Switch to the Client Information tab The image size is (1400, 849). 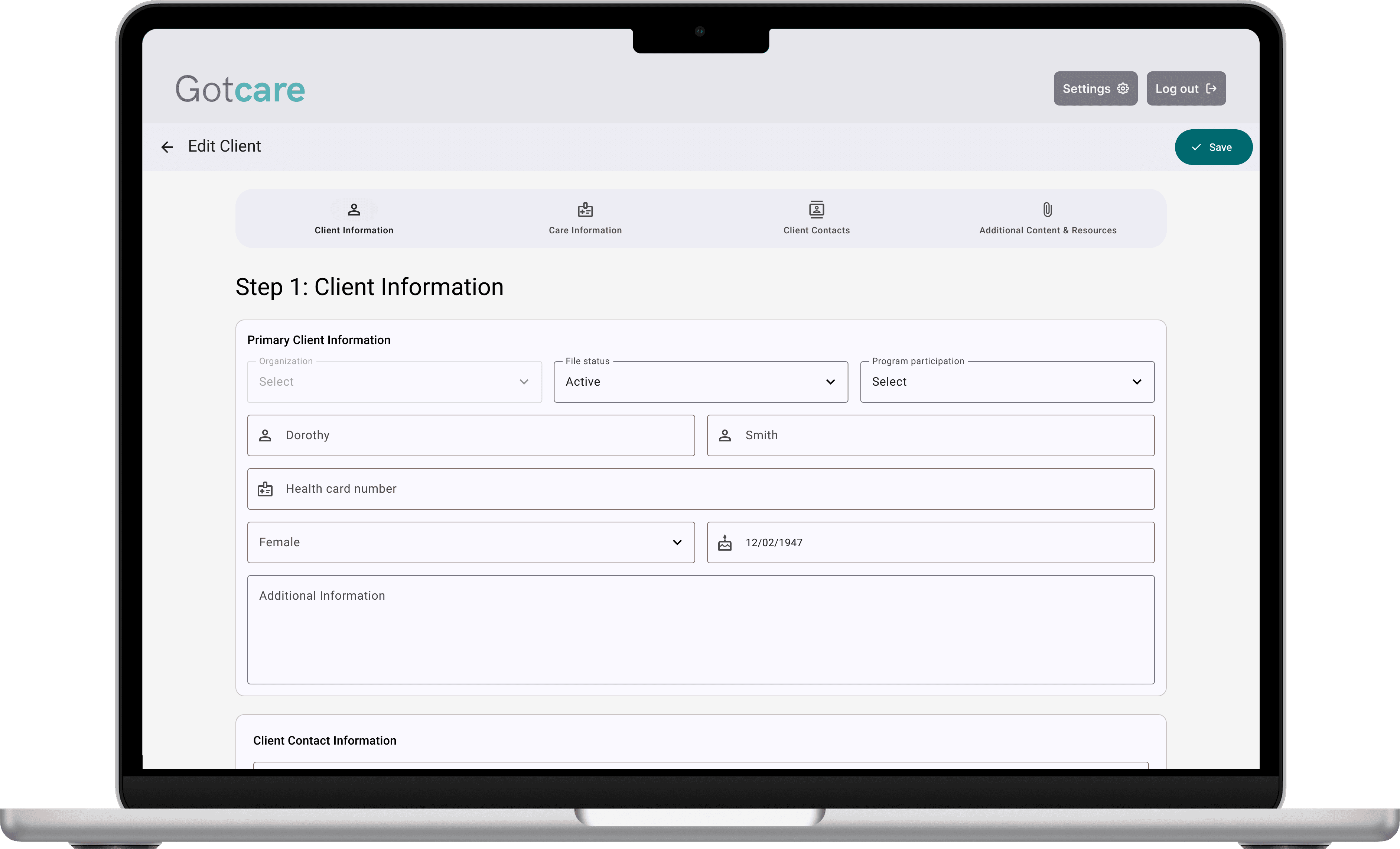click(354, 218)
